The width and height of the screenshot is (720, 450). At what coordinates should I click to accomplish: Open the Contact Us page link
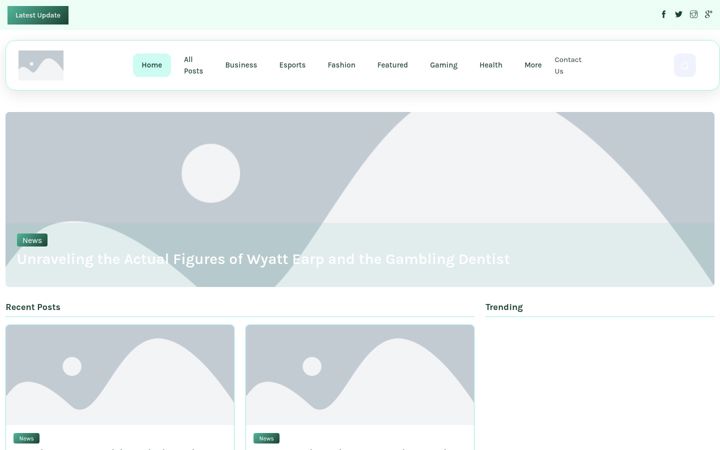(x=568, y=65)
